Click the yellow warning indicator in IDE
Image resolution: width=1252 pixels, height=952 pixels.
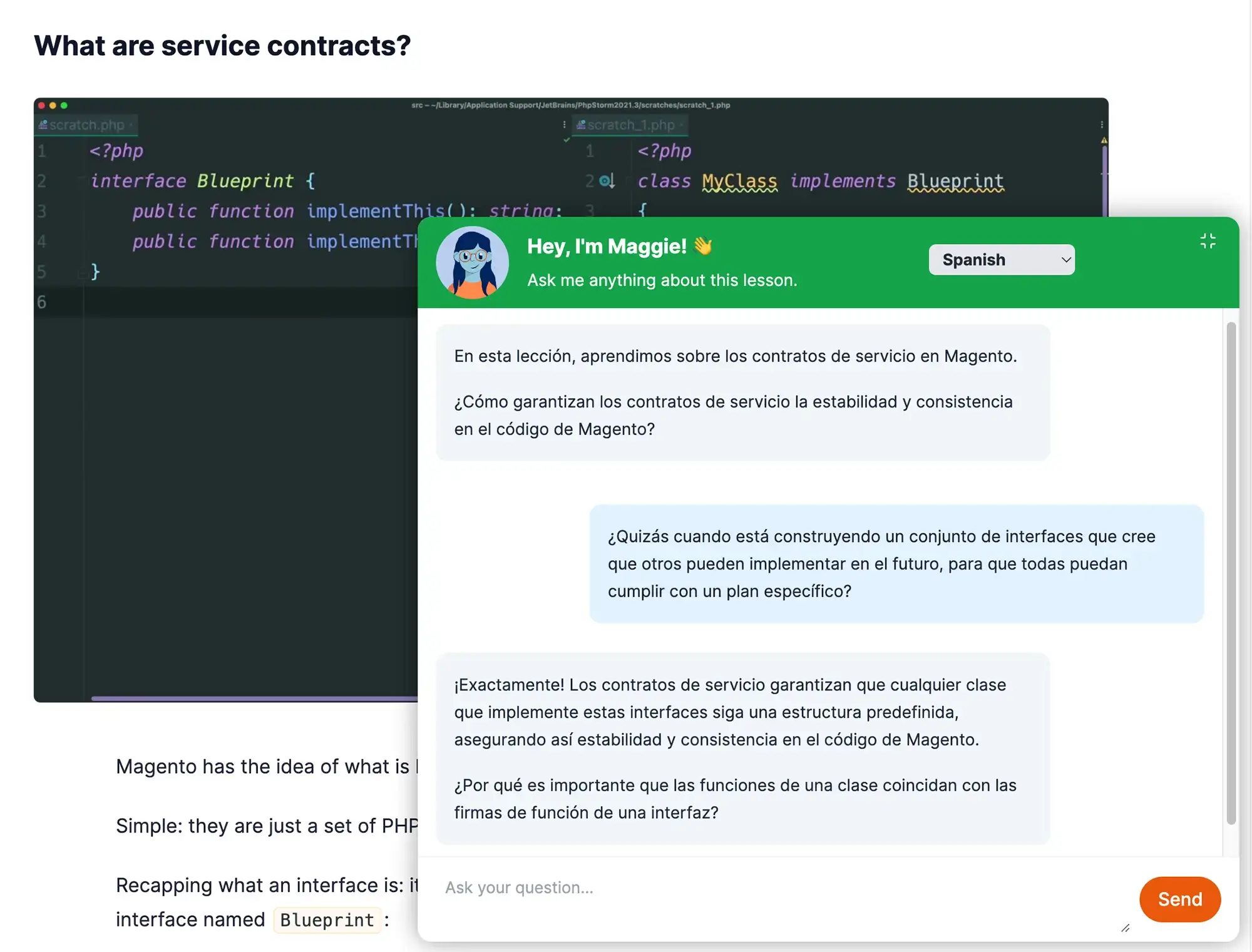click(1103, 141)
